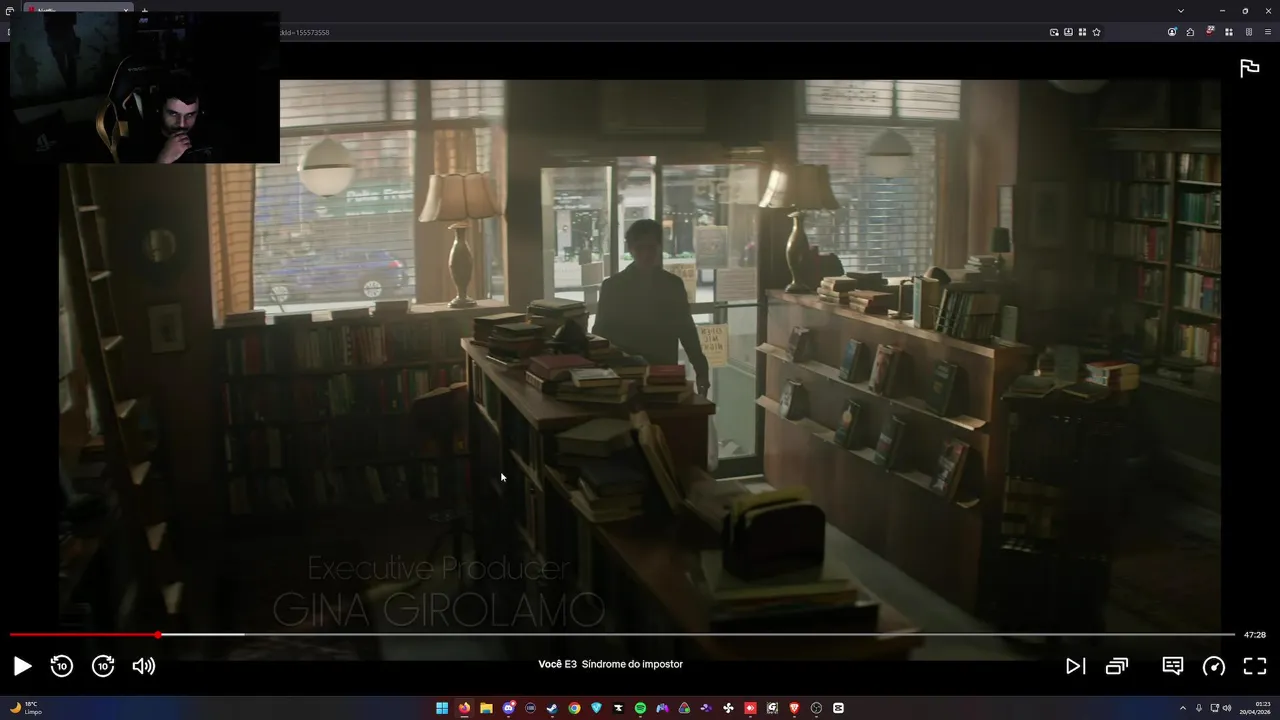This screenshot has height=720, width=1280.
Task: Open Steam from the taskbar
Action: tap(552, 708)
